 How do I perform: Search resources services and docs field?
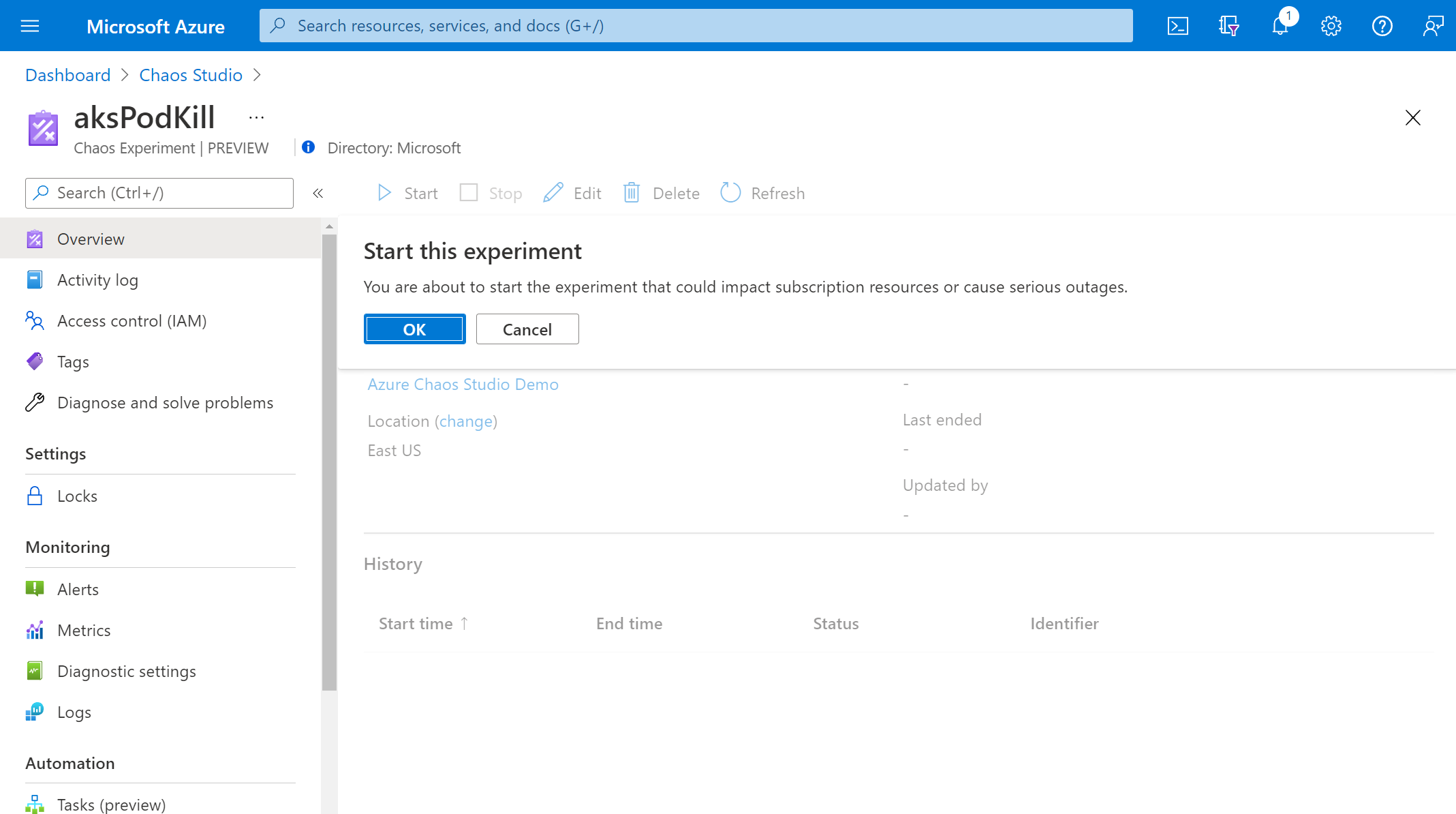696,25
